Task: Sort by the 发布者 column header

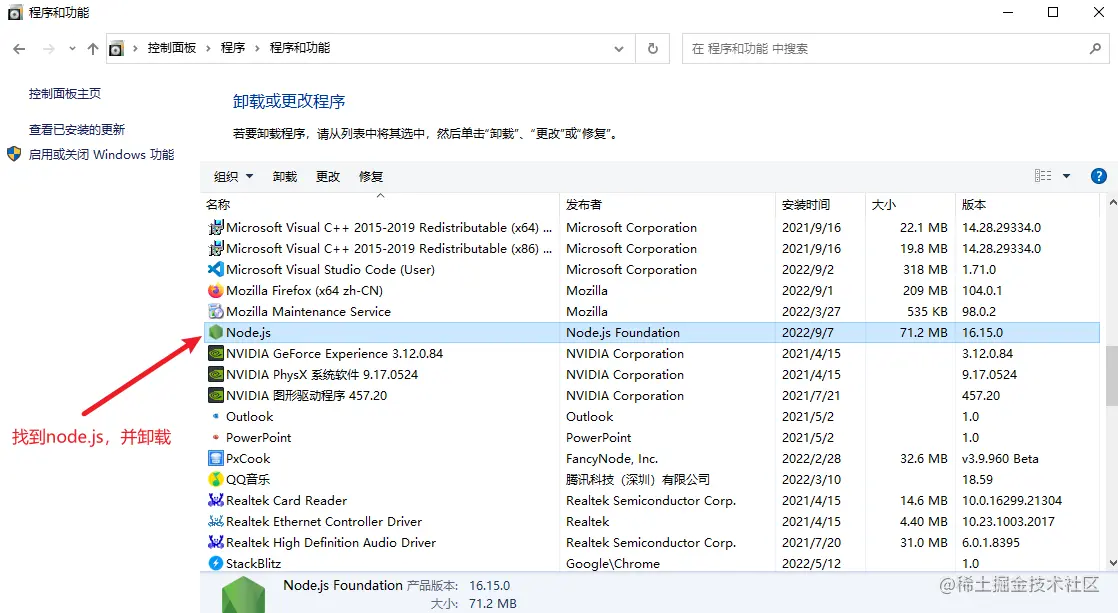Action: click(668, 205)
